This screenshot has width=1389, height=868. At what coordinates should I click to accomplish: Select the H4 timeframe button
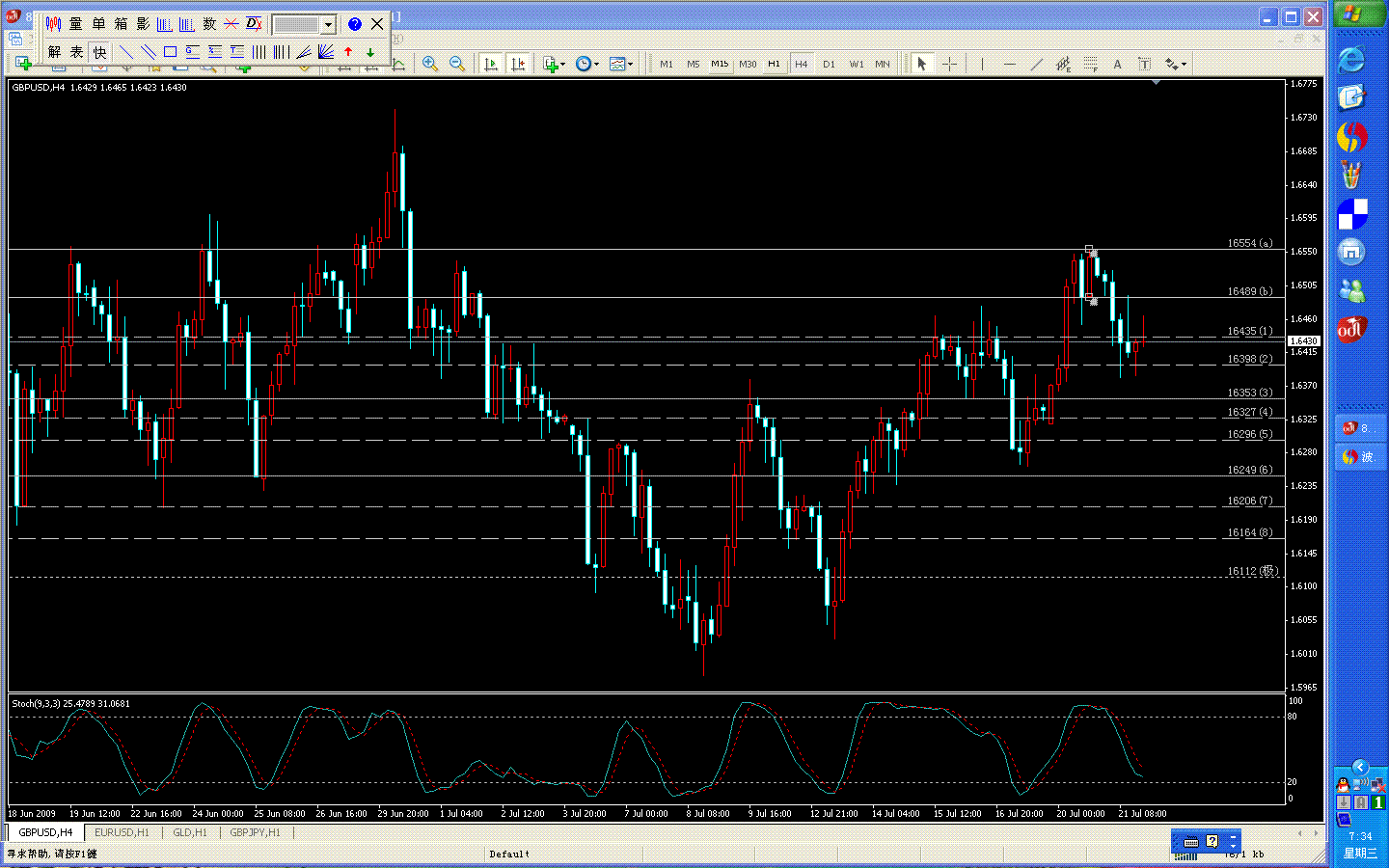click(802, 64)
